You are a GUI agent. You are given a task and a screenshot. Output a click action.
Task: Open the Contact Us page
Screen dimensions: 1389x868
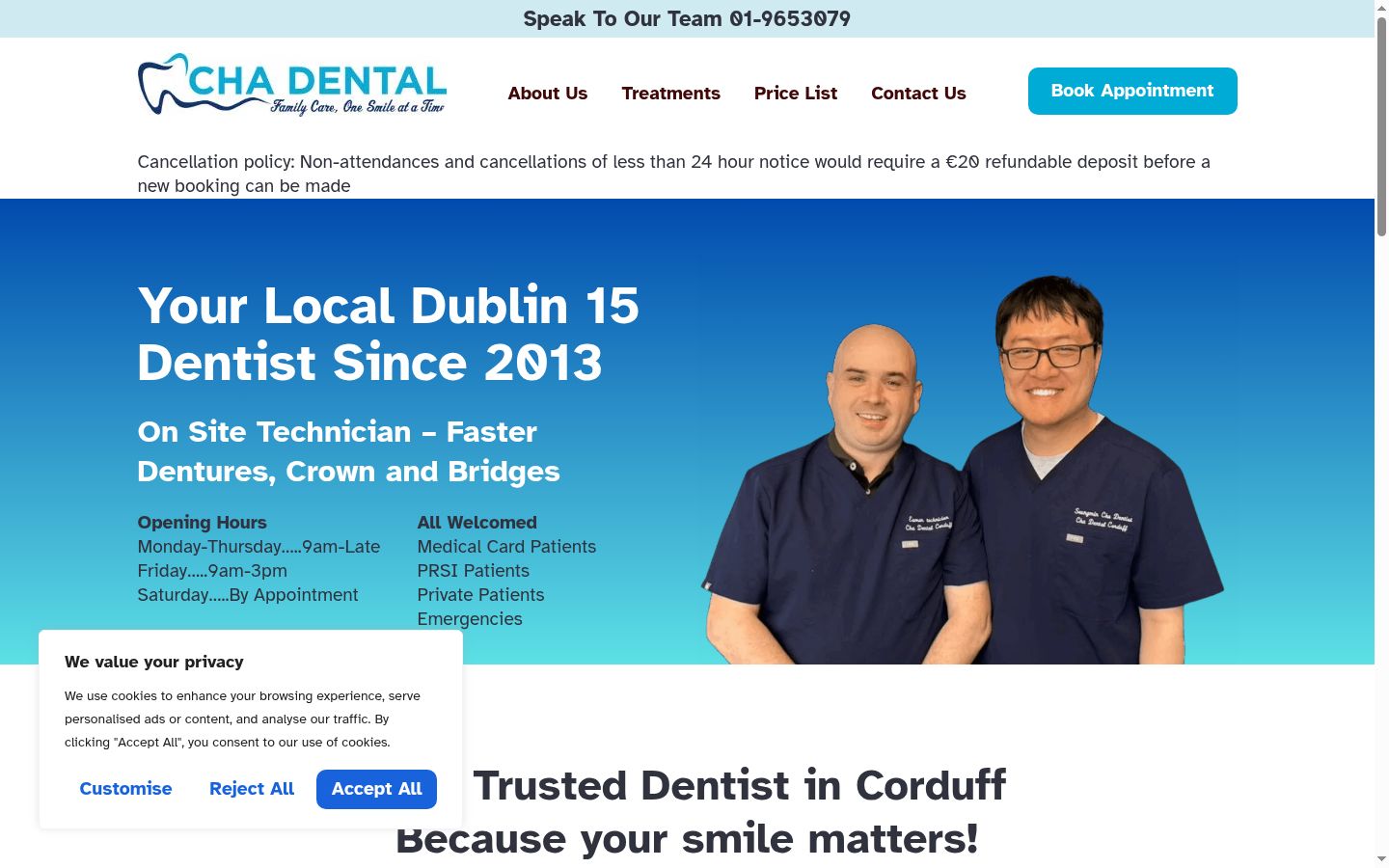click(918, 94)
